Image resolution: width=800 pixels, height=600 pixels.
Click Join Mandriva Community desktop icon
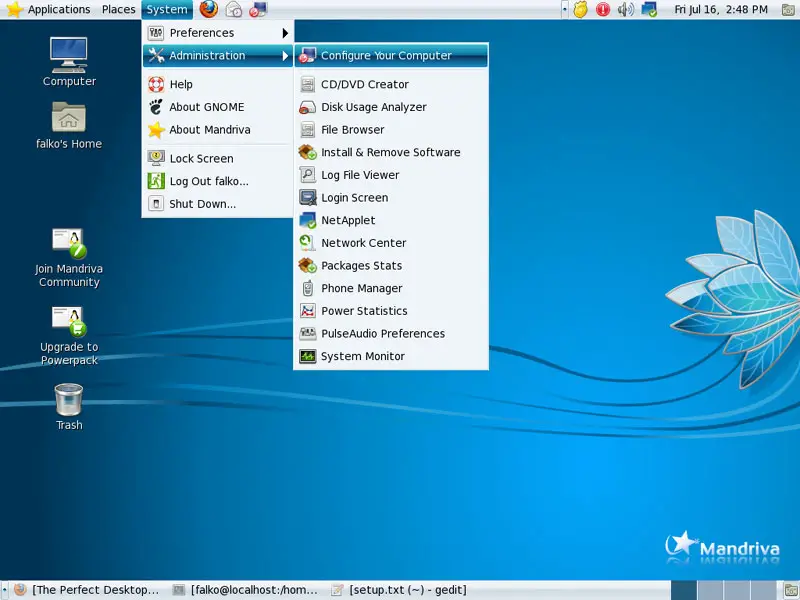(x=69, y=243)
